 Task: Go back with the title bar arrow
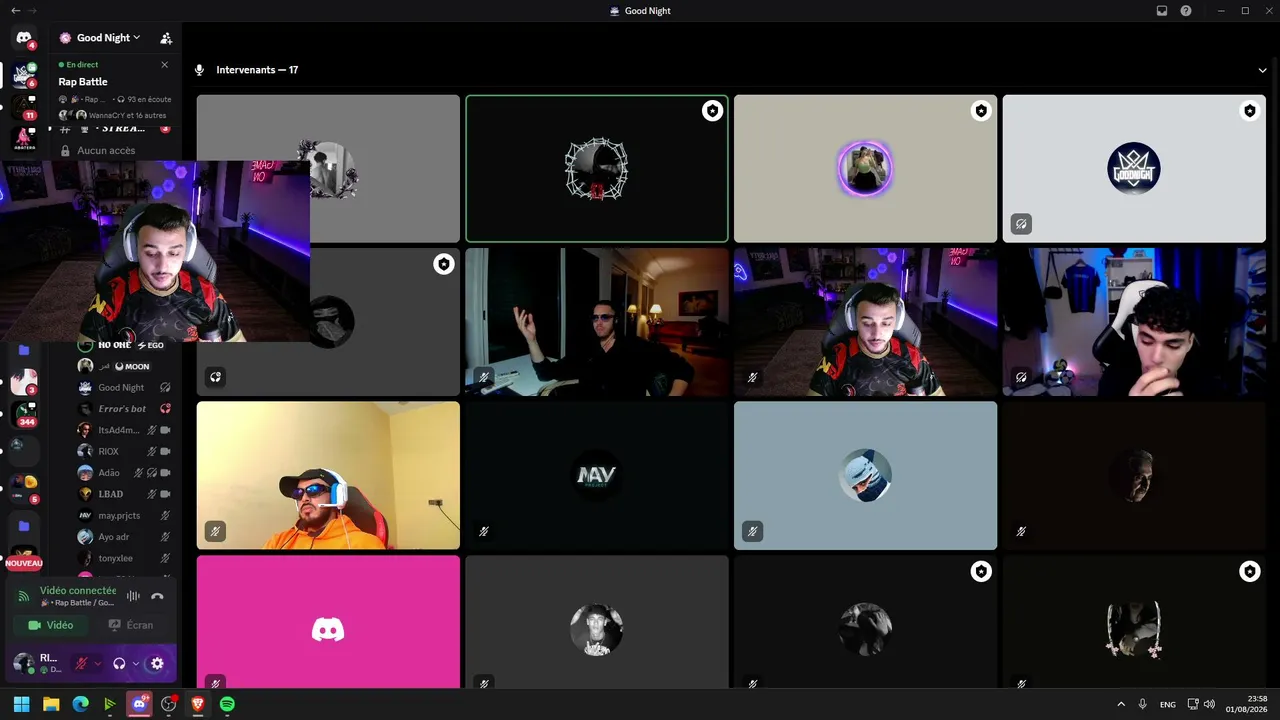click(x=14, y=10)
